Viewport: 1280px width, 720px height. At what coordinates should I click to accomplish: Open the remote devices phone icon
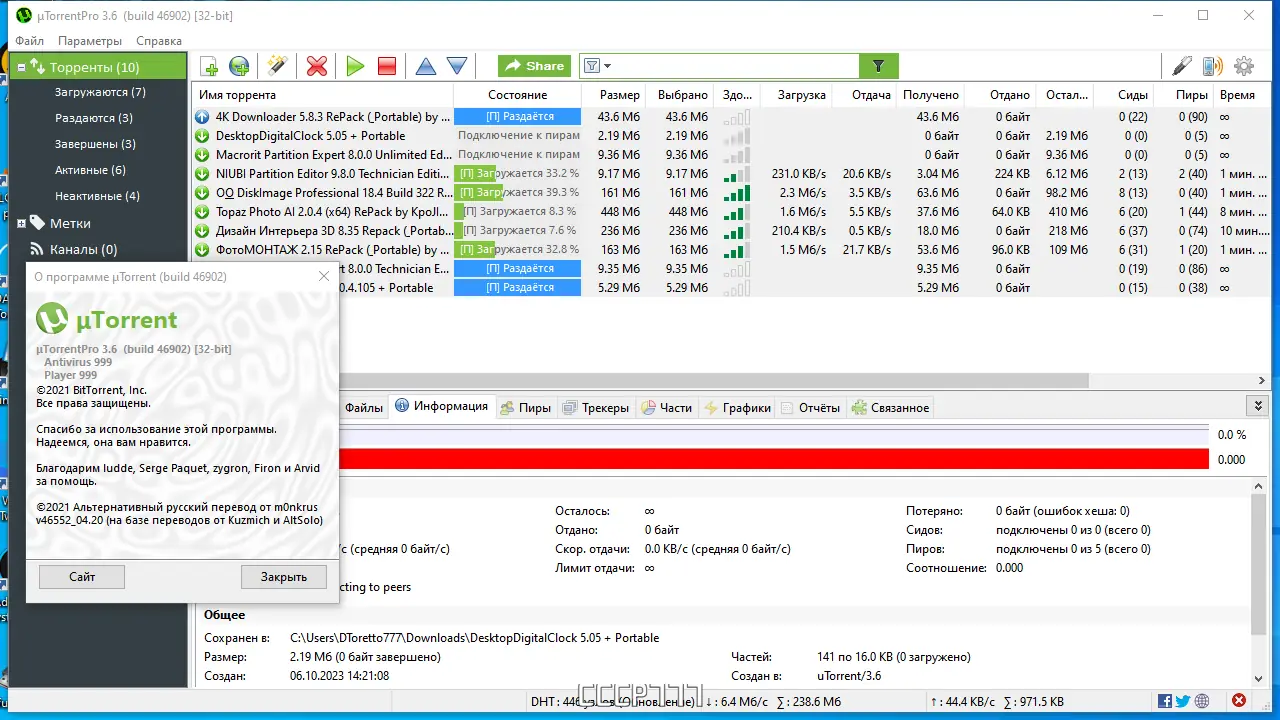(1212, 67)
